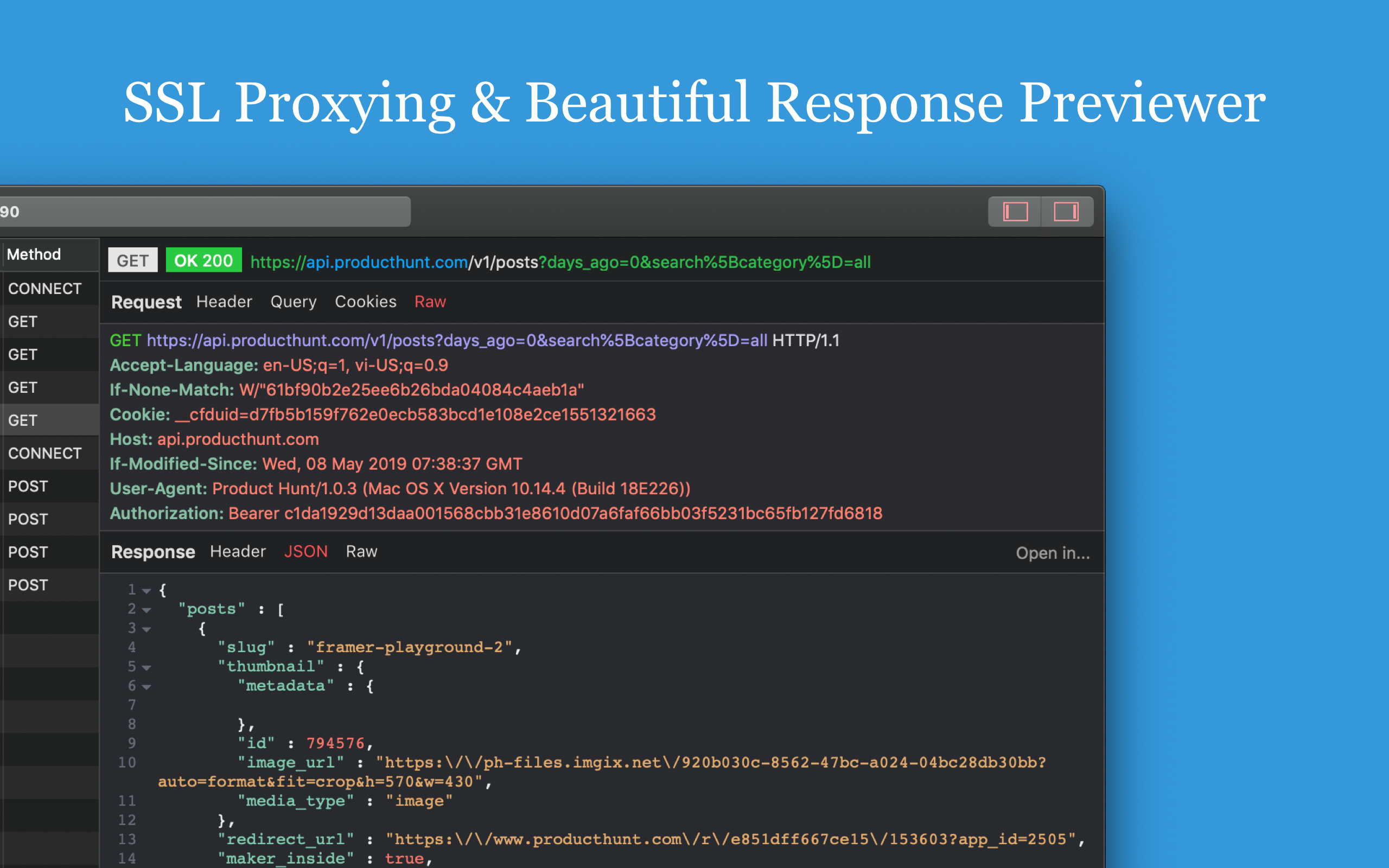Image resolution: width=1389 pixels, height=868 pixels.
Task: Click the Response section label
Action: [x=153, y=552]
